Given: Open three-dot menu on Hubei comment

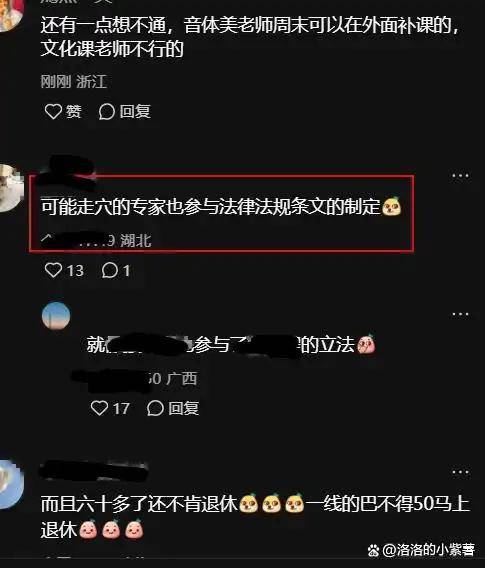Looking at the screenshot, I should click(460, 176).
